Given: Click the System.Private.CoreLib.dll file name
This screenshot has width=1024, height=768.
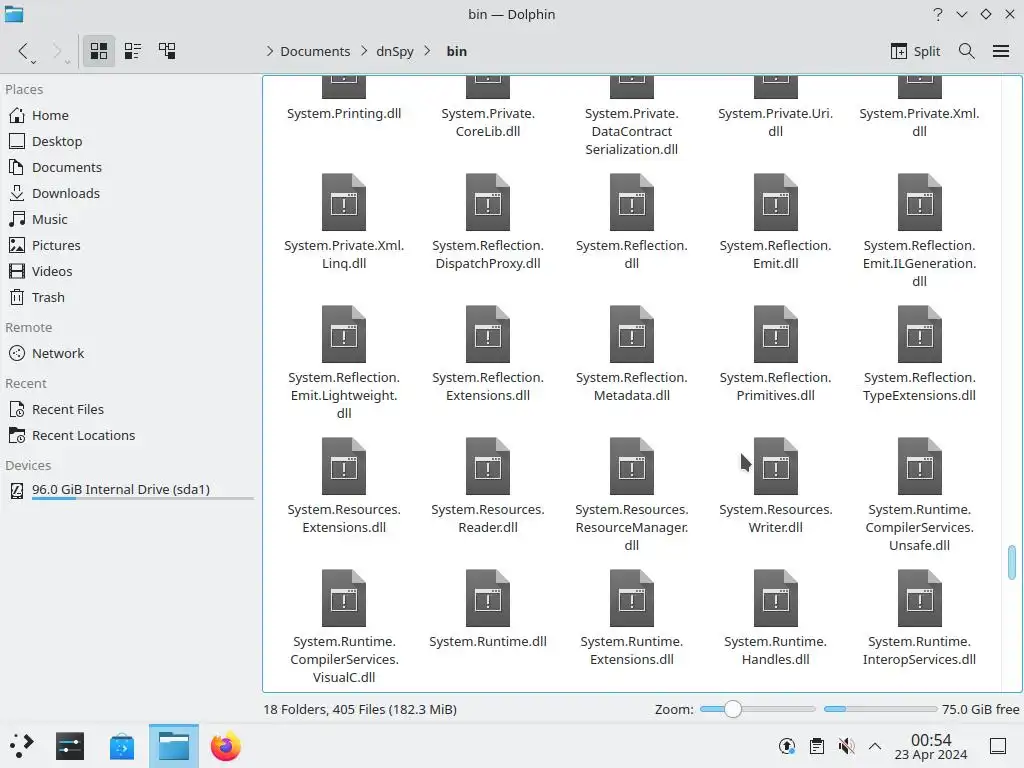Looking at the screenshot, I should [488, 122].
